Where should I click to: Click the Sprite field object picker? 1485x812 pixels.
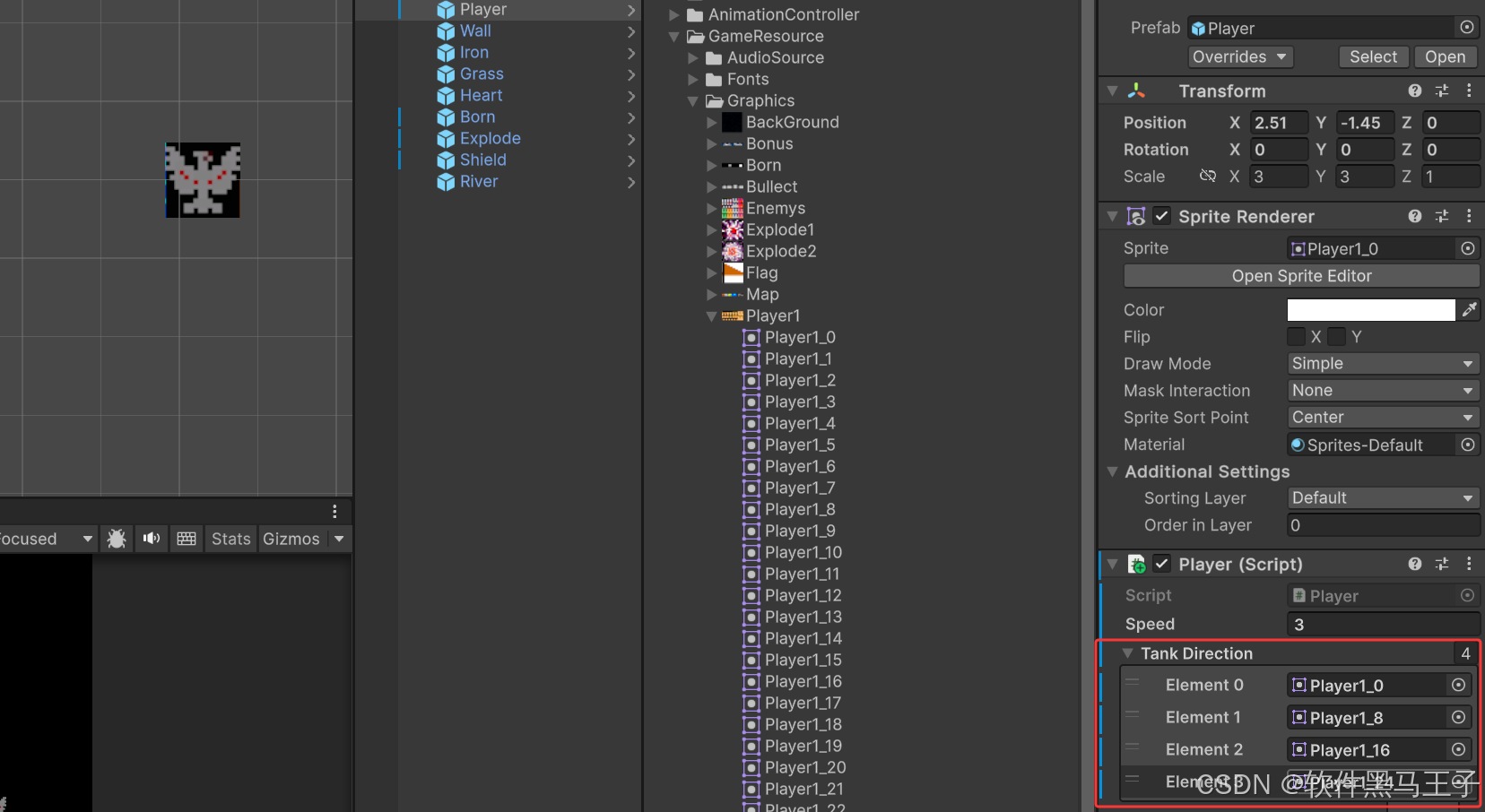point(1468,248)
